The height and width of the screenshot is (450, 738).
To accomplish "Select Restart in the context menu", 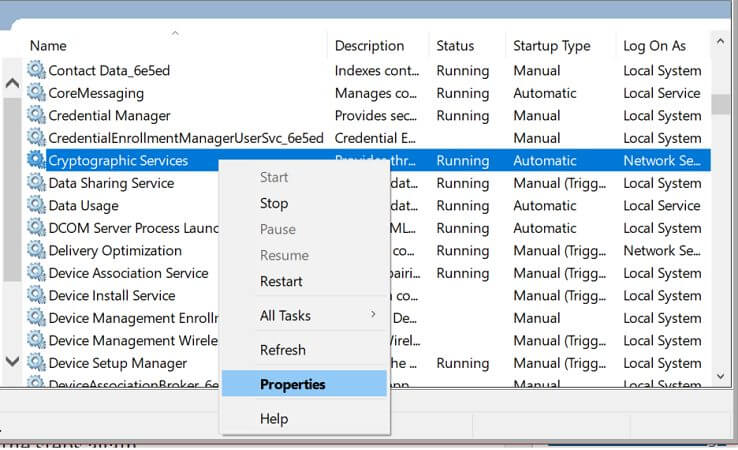I will point(281,281).
